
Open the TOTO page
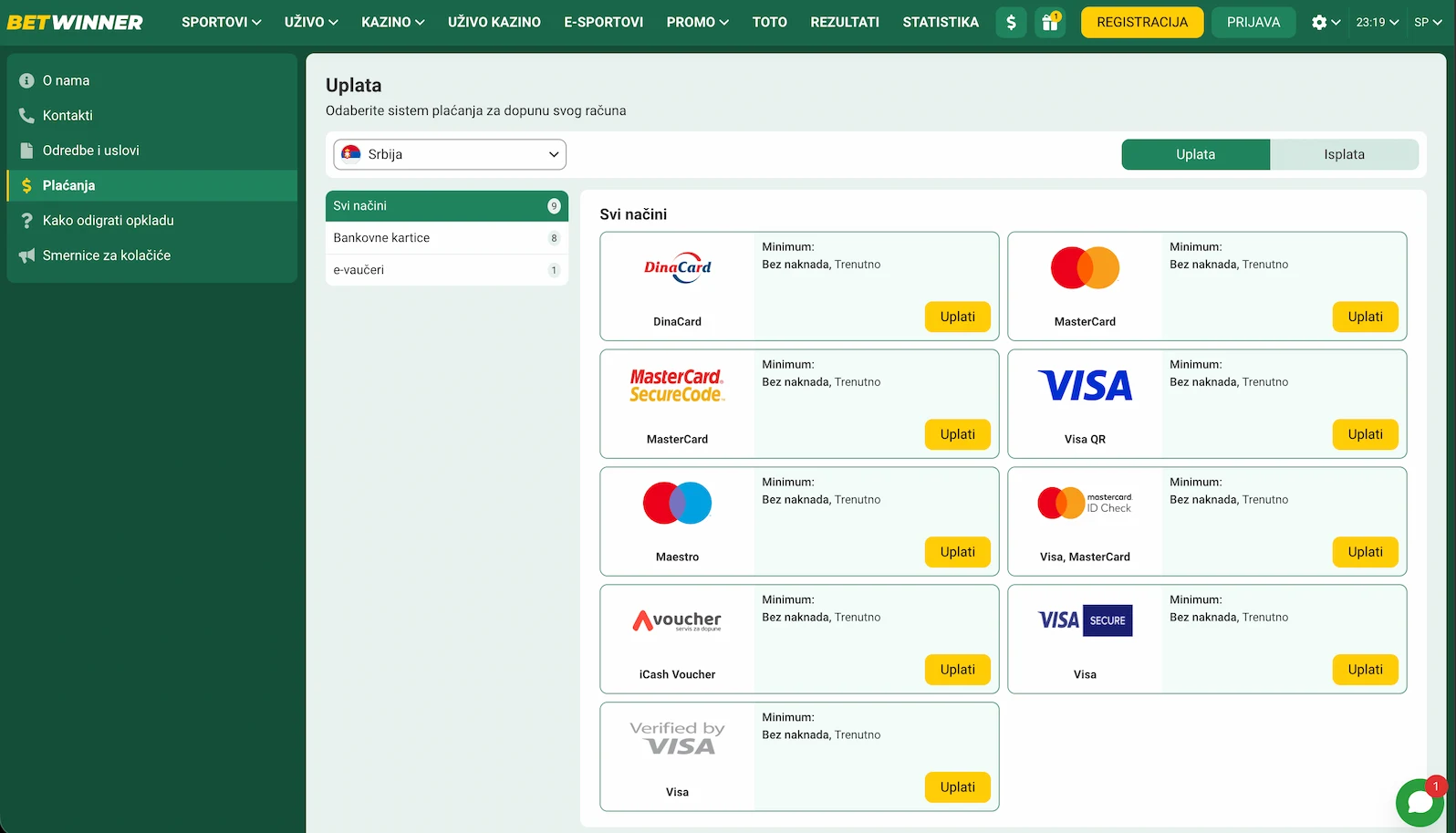pyautogui.click(x=770, y=22)
